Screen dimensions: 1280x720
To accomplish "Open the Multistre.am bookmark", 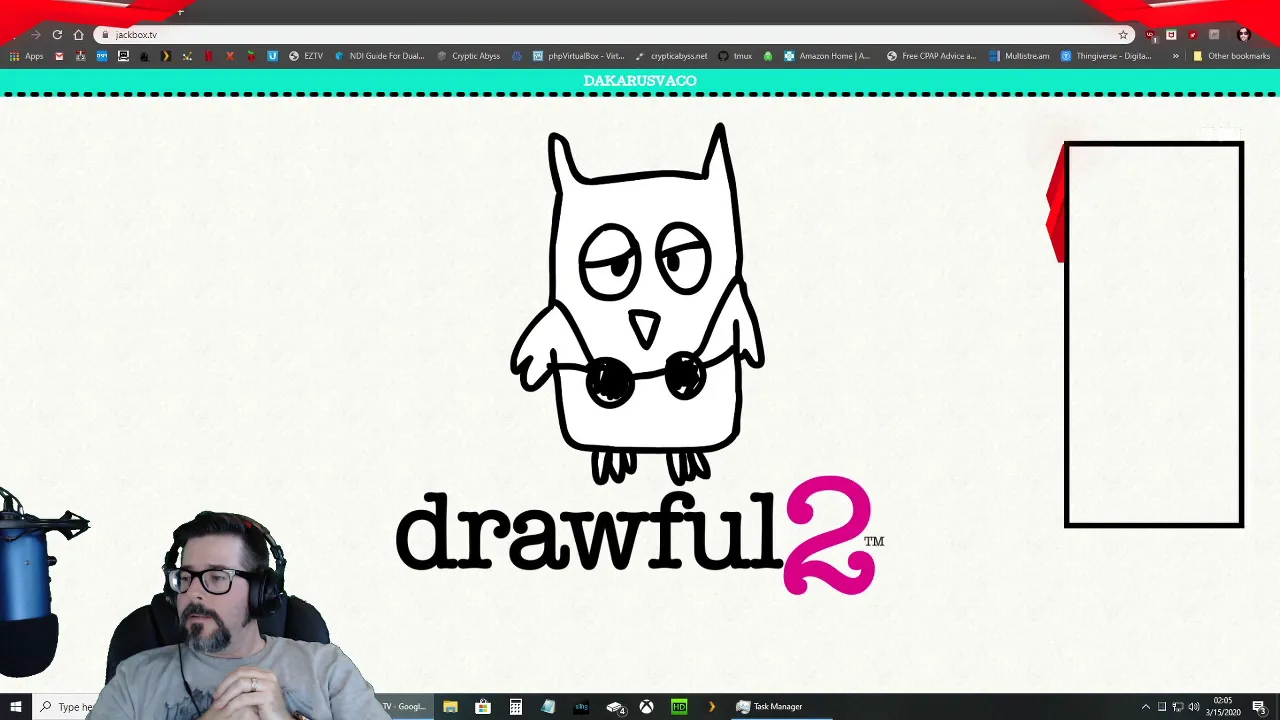I will coord(1018,56).
